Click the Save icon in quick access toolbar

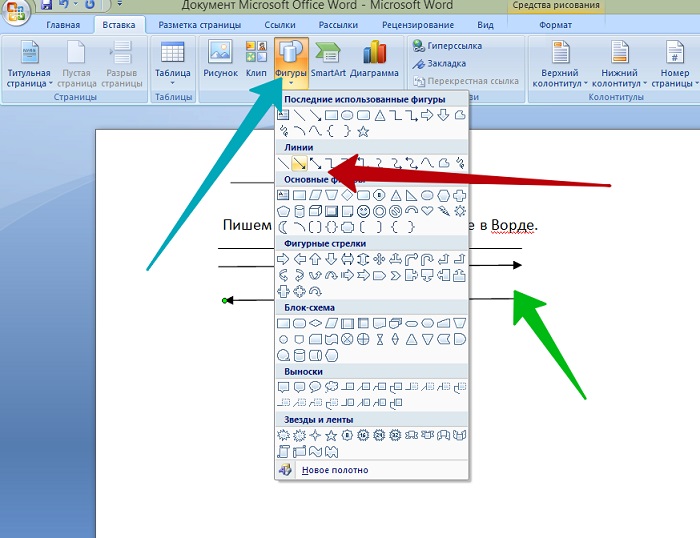click(x=46, y=5)
